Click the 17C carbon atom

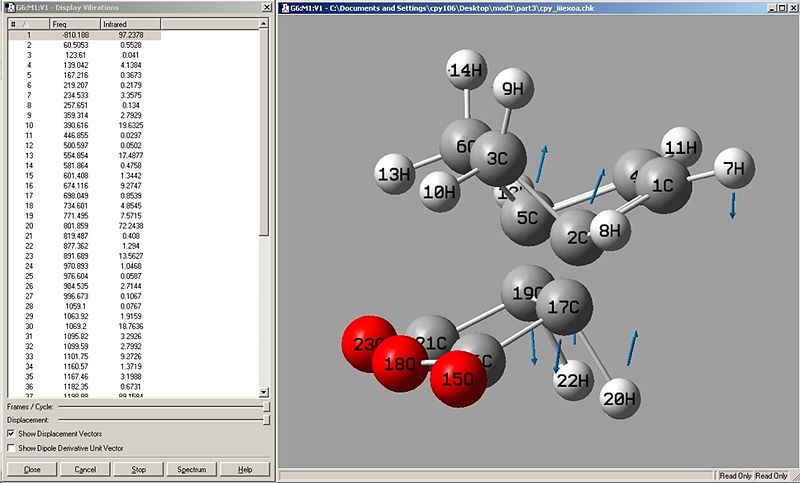click(564, 307)
